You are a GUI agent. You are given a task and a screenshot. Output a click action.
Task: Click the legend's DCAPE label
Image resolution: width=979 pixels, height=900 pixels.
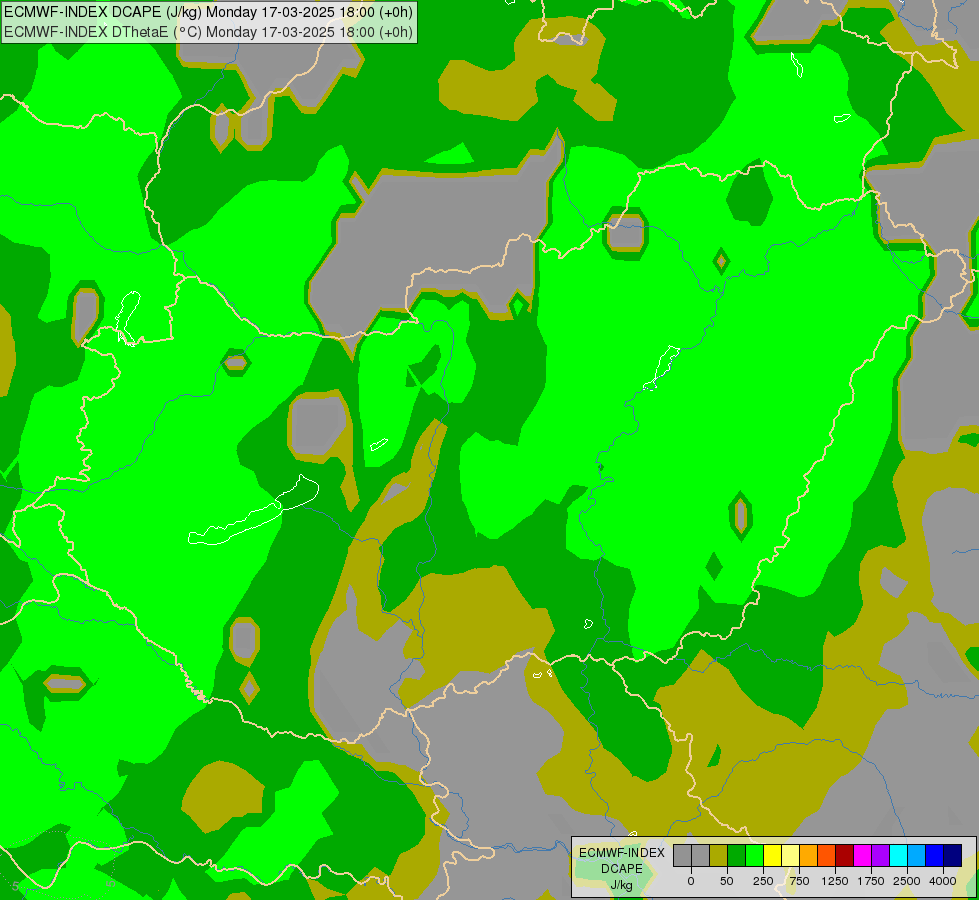pyautogui.click(x=622, y=869)
